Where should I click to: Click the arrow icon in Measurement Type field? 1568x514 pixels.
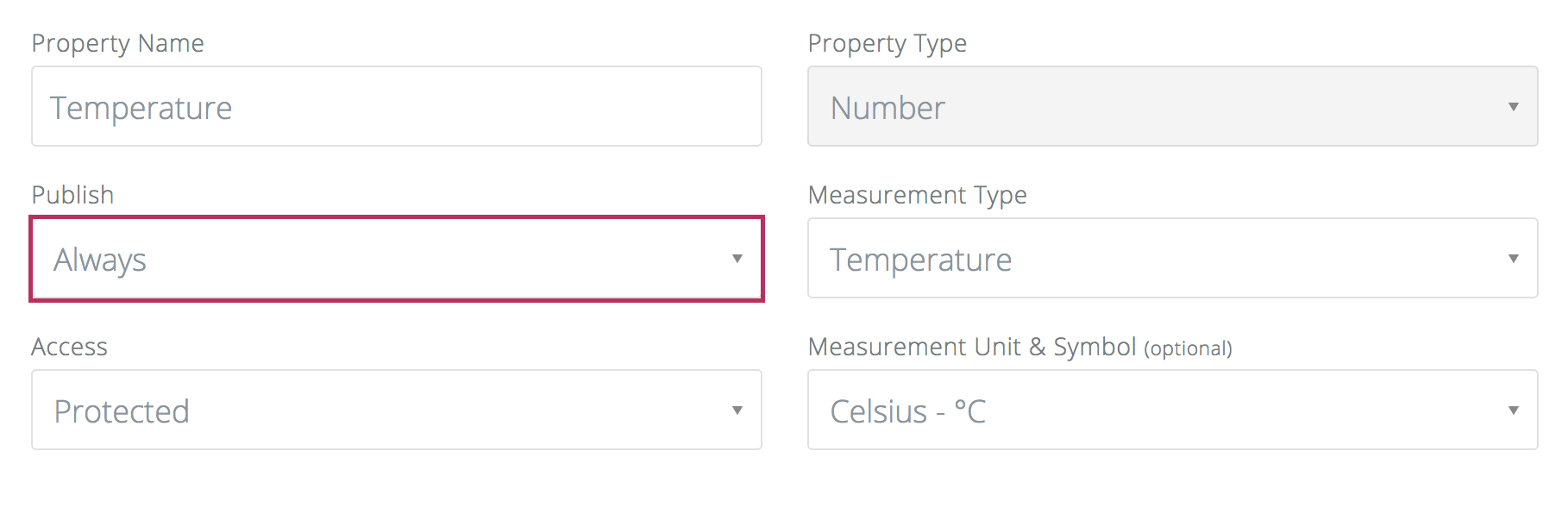point(1513,259)
